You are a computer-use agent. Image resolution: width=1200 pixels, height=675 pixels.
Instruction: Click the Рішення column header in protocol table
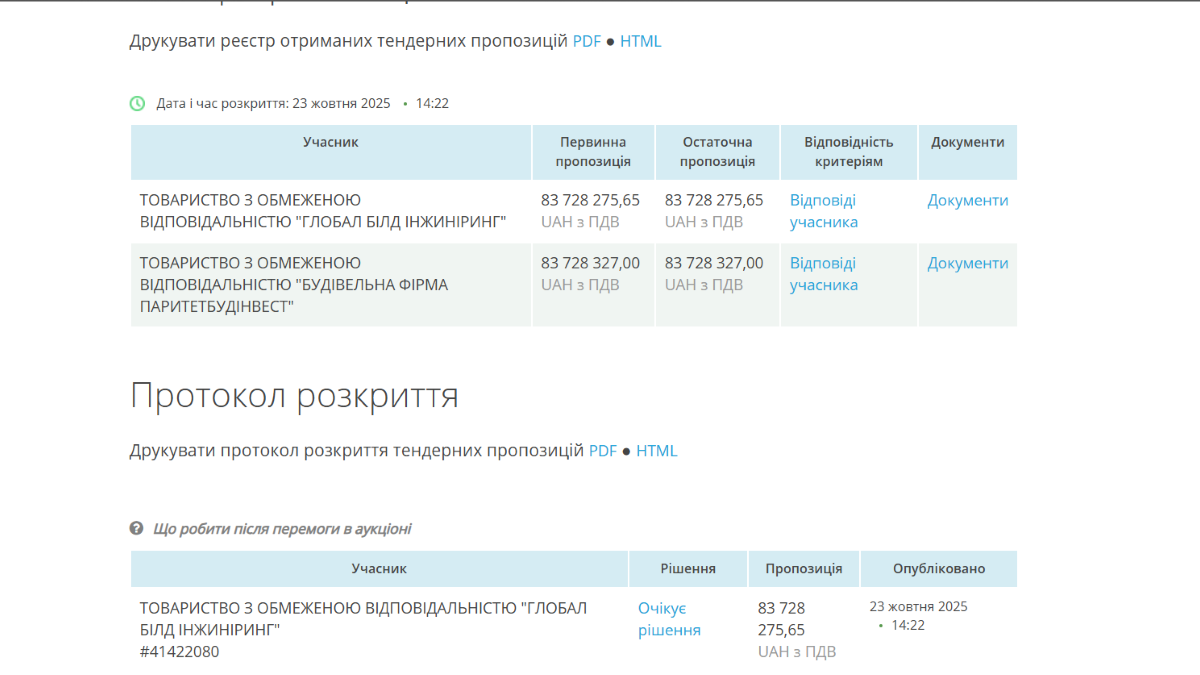[x=688, y=568]
